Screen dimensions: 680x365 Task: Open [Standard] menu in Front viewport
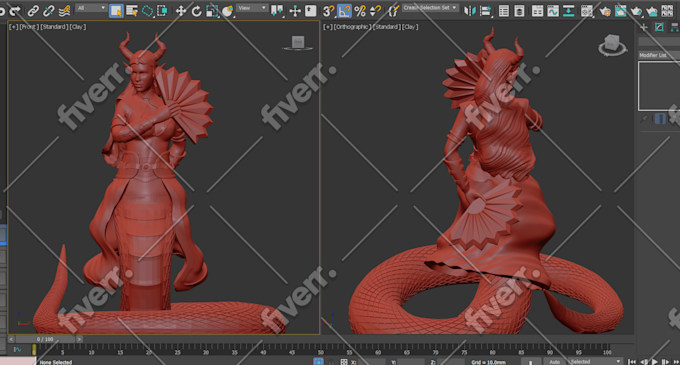[54, 27]
